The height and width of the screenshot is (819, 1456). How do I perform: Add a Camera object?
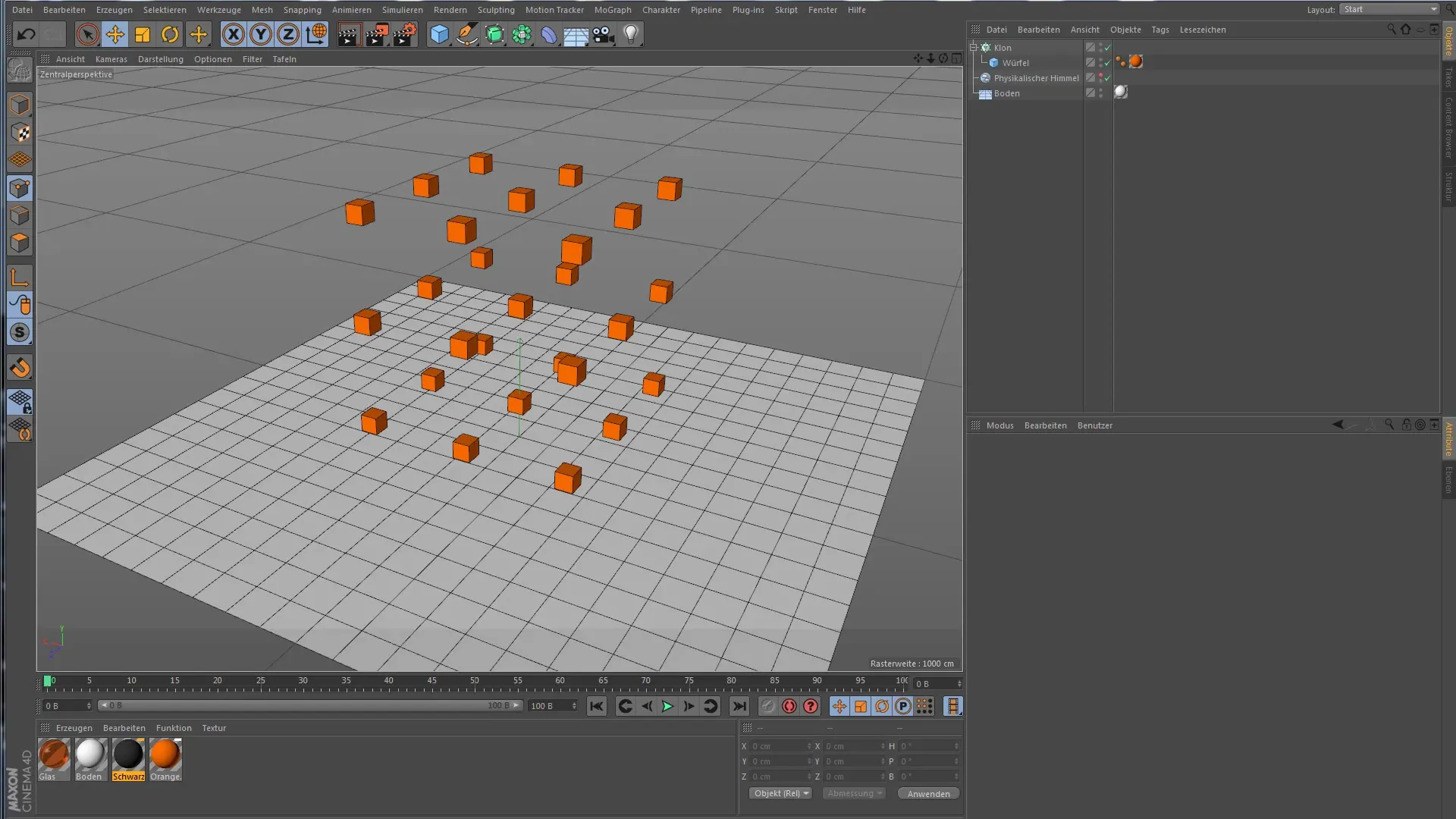604,34
